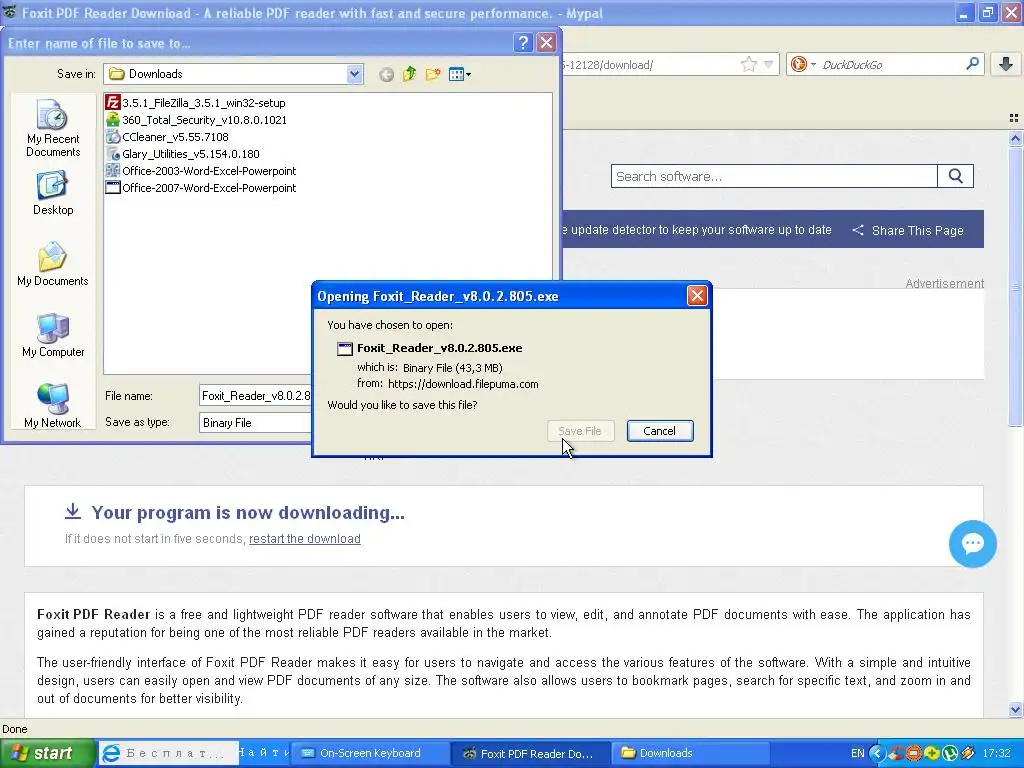Close the Enter name of file dialog
This screenshot has height=768, width=1024.
point(546,42)
